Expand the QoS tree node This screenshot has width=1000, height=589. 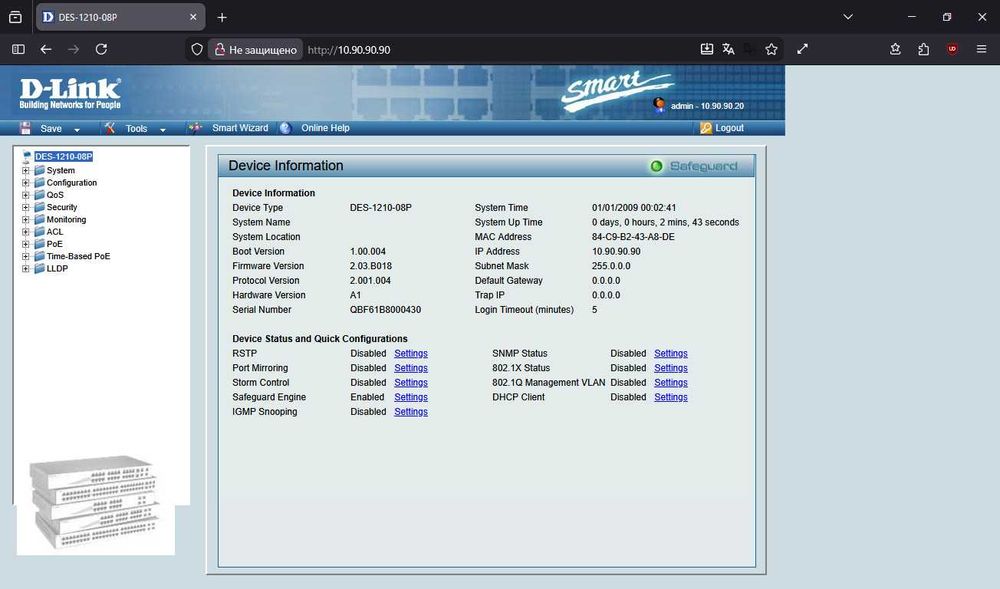[x=26, y=195]
